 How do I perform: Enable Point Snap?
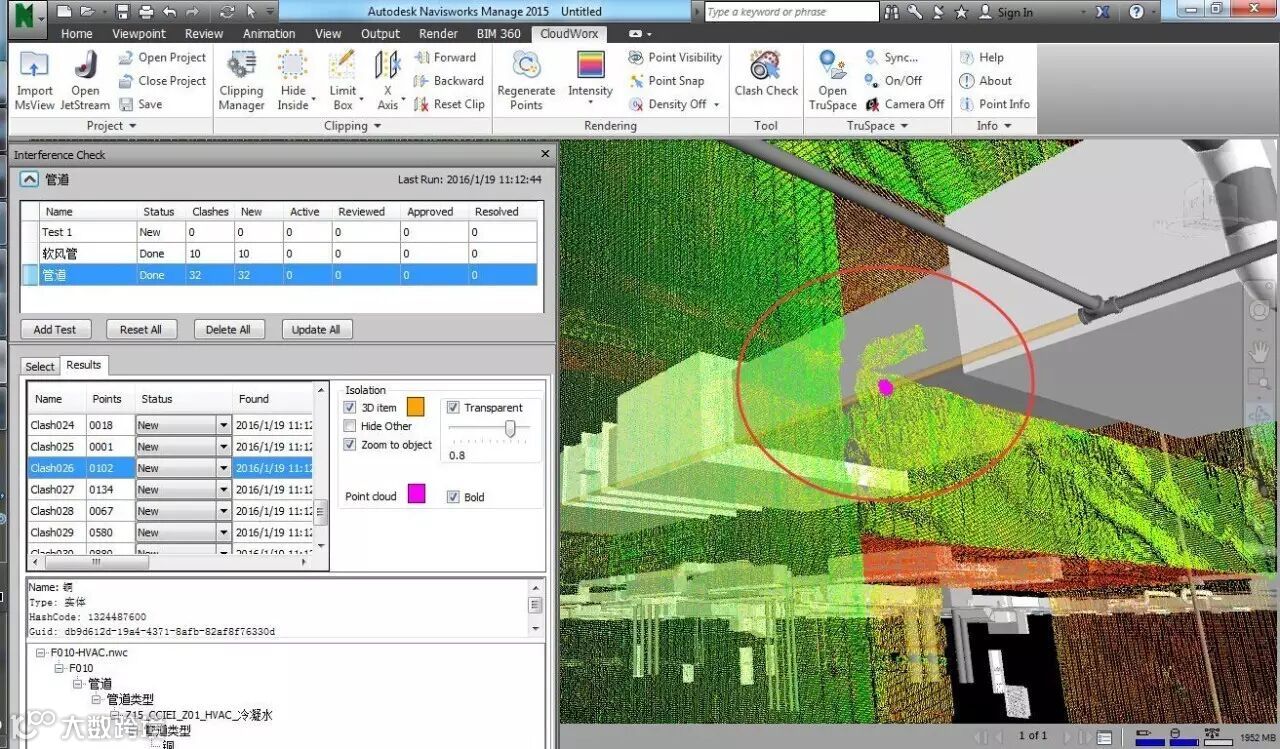[666, 81]
